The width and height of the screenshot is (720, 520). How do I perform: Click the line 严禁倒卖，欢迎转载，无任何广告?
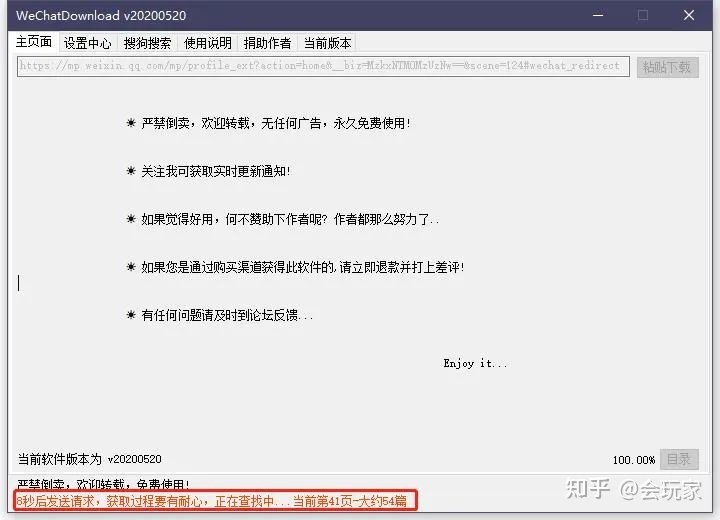tap(269, 123)
